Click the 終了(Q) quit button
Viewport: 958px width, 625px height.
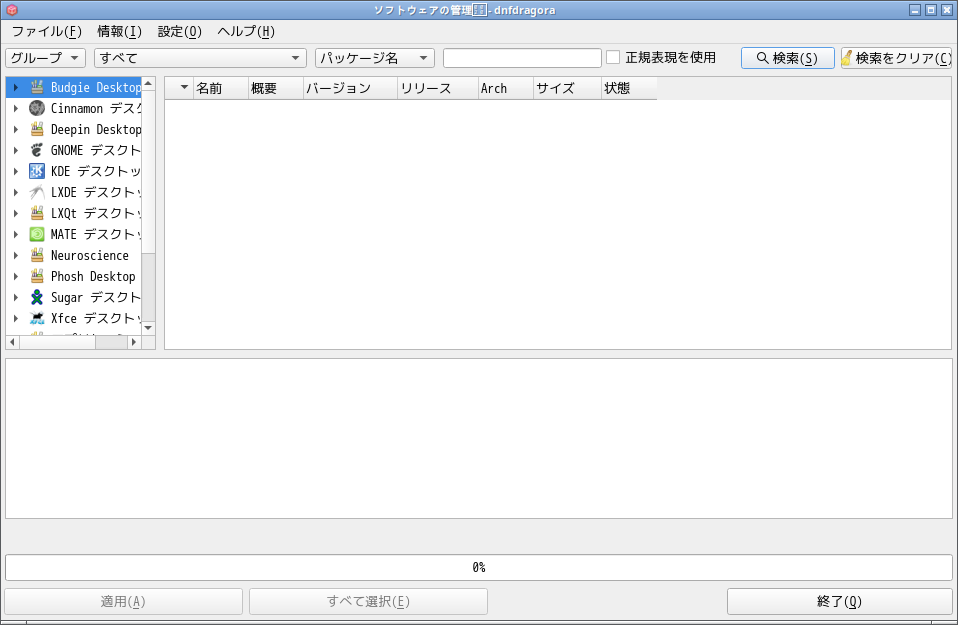(839, 602)
